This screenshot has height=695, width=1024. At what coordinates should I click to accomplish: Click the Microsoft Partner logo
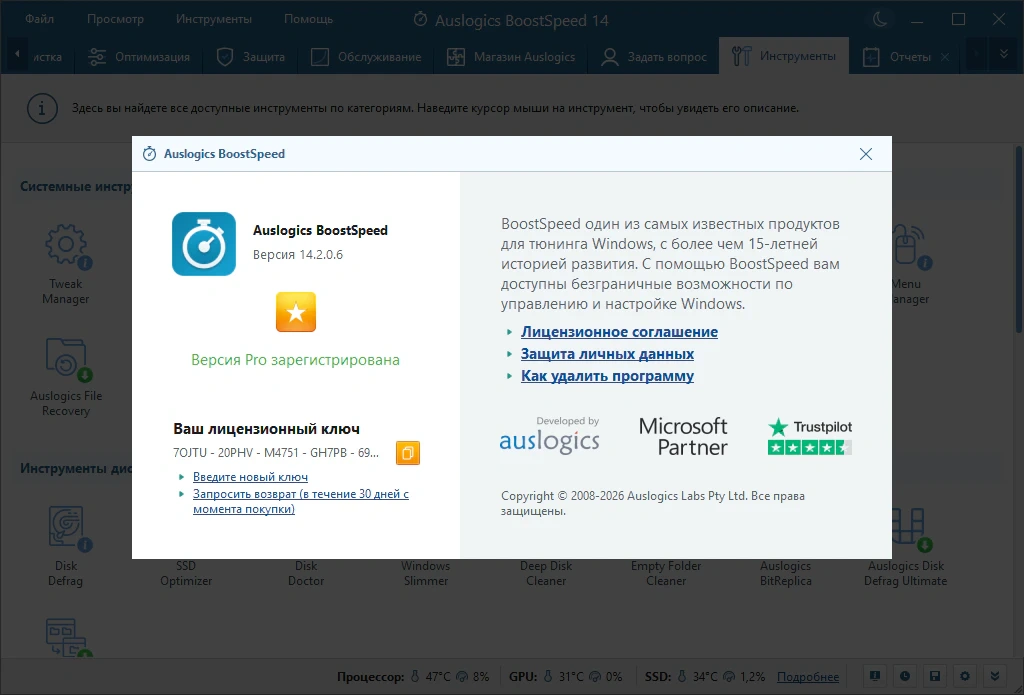point(684,436)
